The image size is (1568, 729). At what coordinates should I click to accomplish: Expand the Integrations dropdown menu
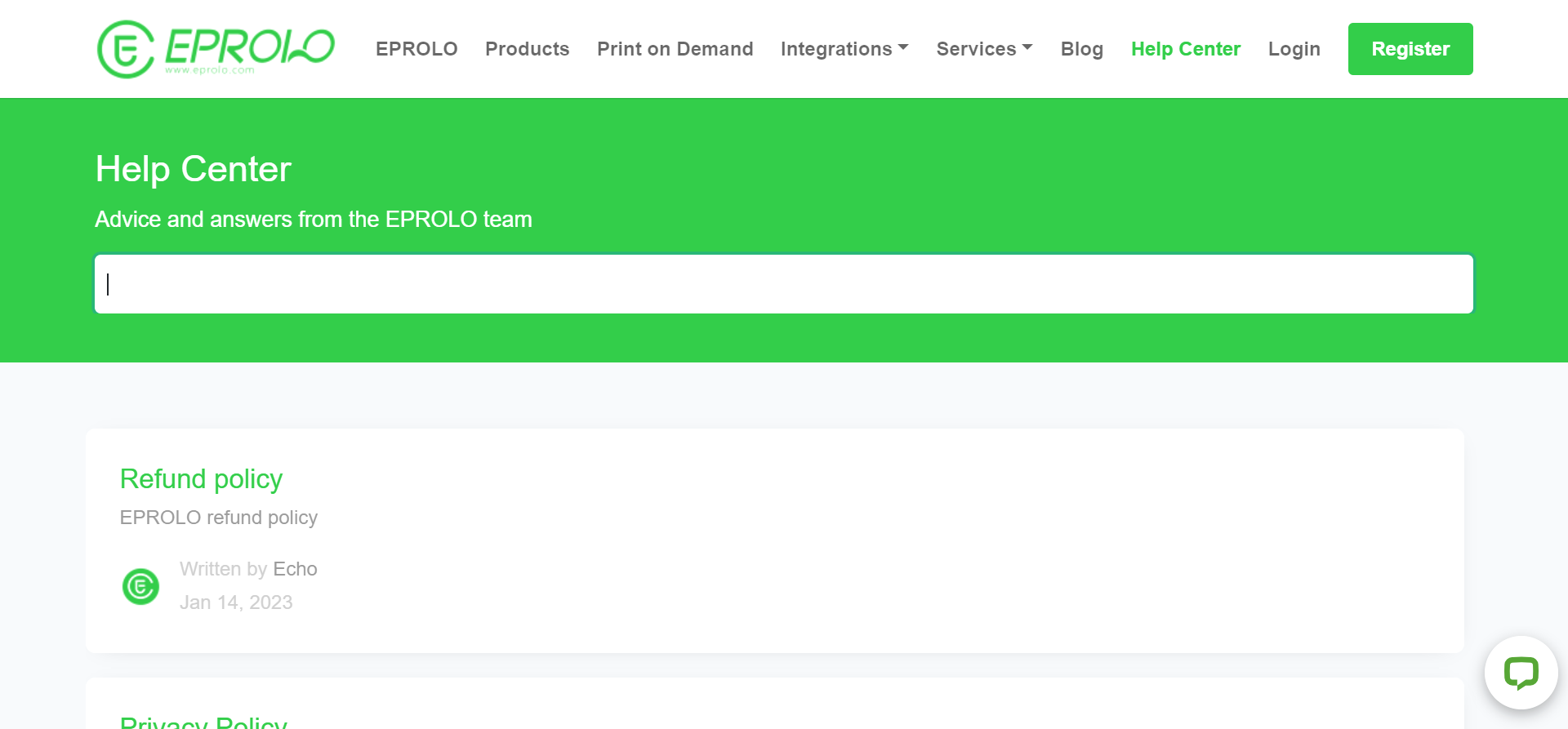(844, 49)
